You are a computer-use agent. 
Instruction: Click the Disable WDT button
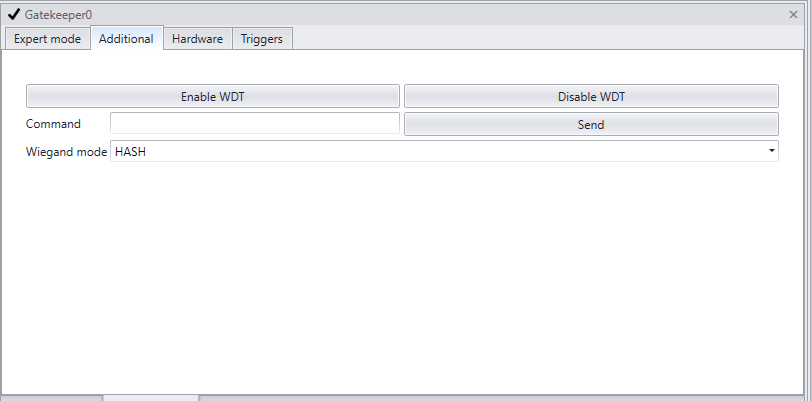pyautogui.click(x=591, y=96)
